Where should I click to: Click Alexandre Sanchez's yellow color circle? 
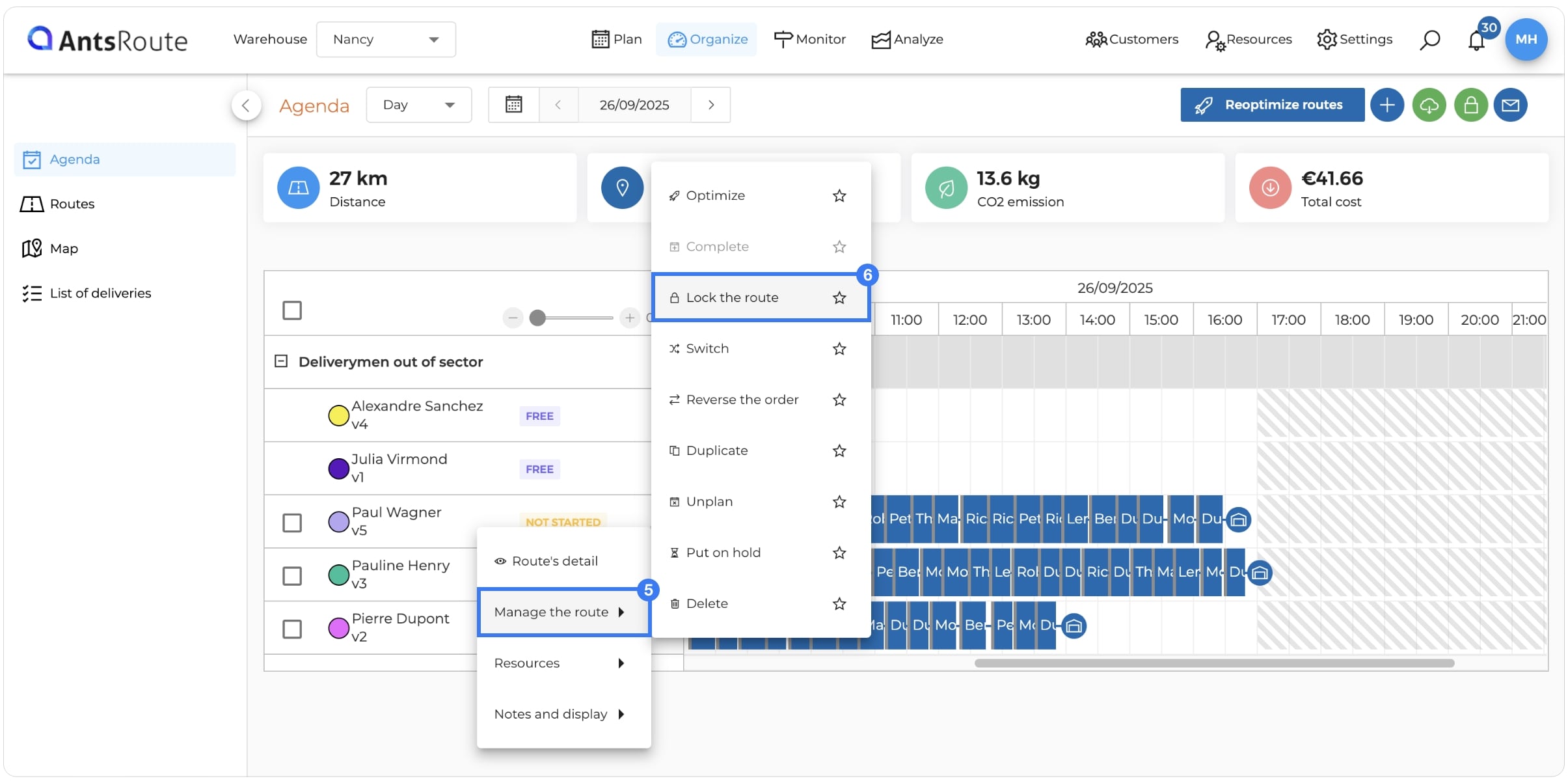(x=338, y=415)
